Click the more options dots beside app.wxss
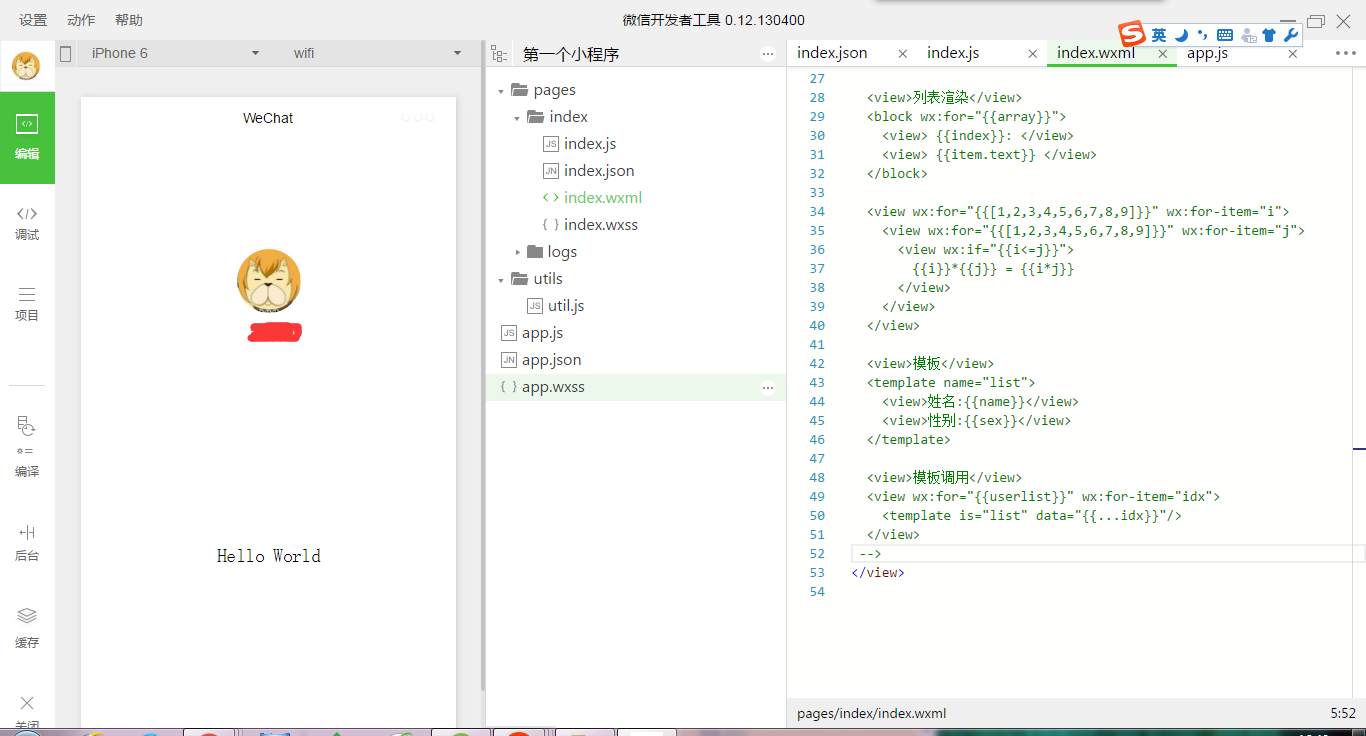The width and height of the screenshot is (1366, 736). click(x=768, y=387)
